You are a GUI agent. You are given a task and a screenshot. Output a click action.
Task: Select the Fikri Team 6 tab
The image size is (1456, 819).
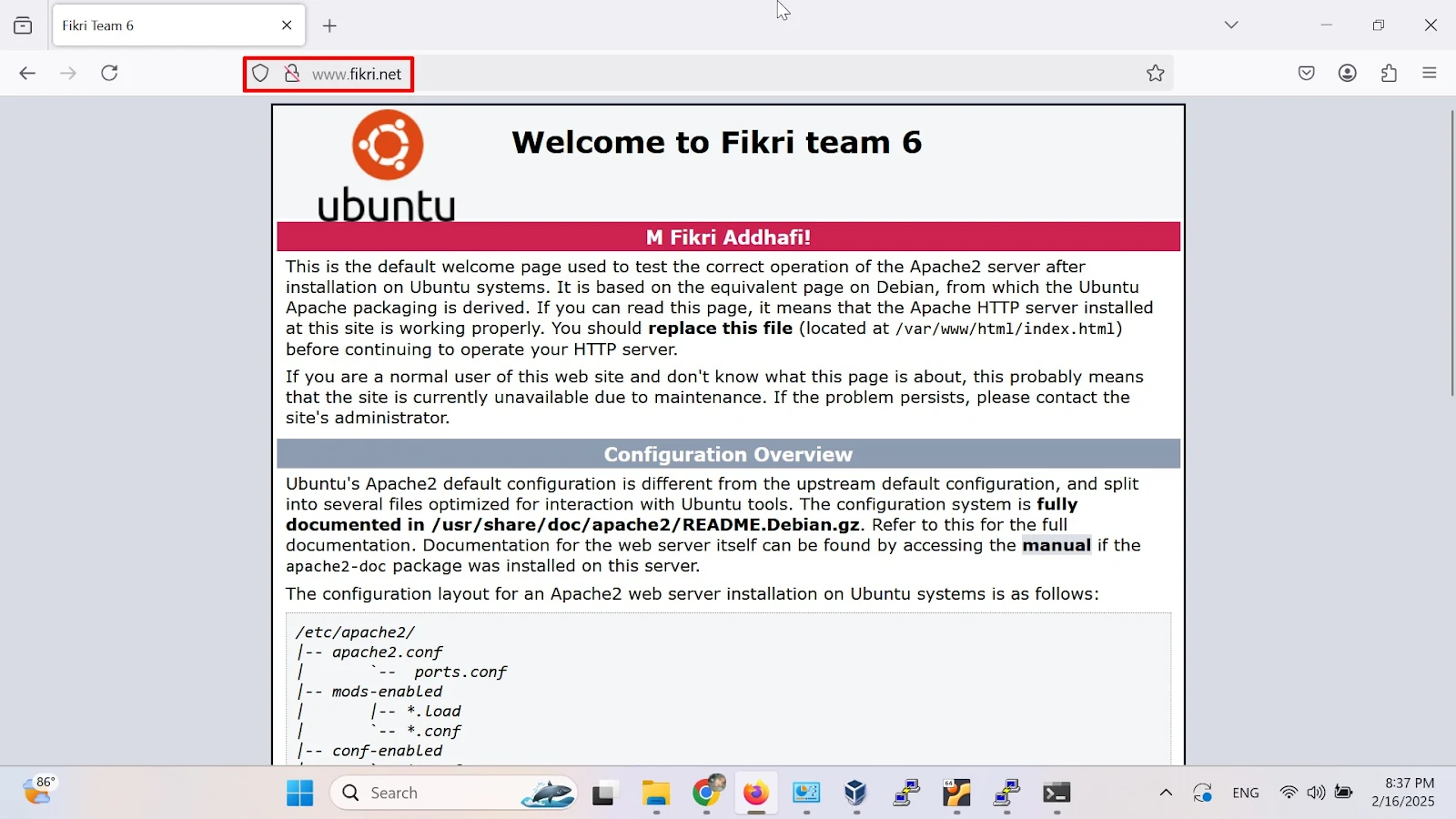(x=178, y=25)
